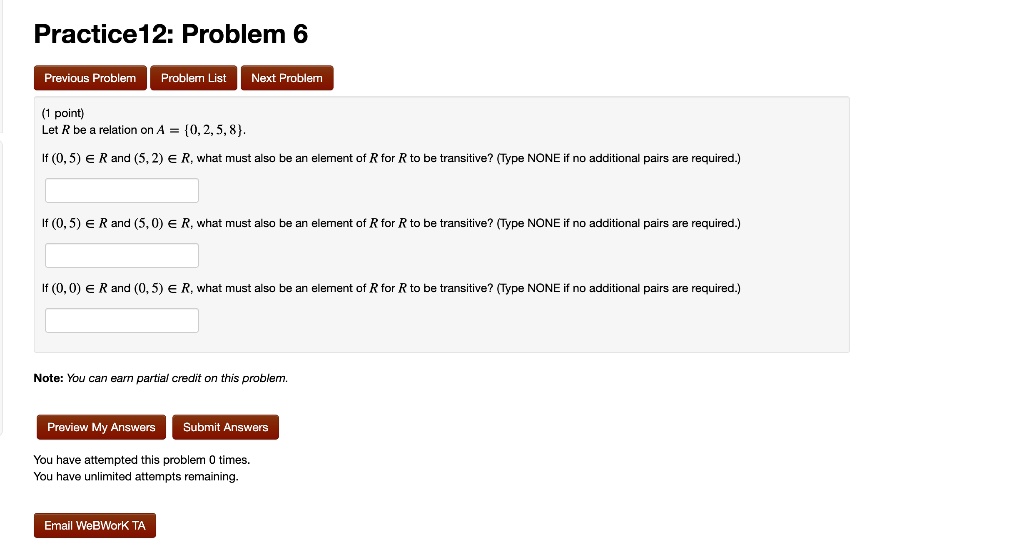Click the Practice12: Problem 6 heading

click(170, 34)
